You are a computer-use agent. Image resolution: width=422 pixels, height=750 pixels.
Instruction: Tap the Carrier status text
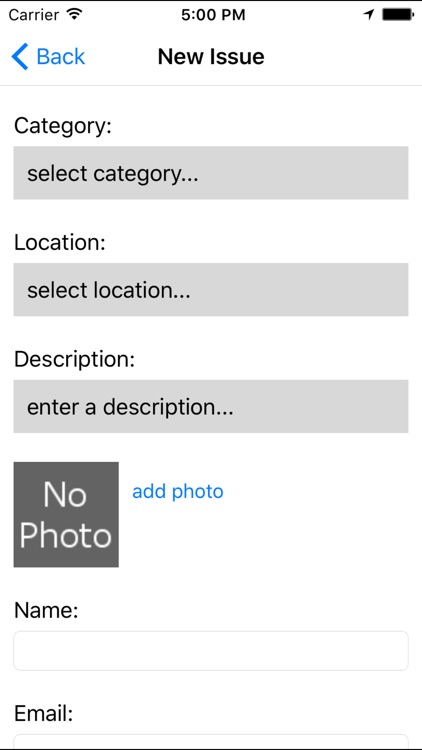click(35, 15)
